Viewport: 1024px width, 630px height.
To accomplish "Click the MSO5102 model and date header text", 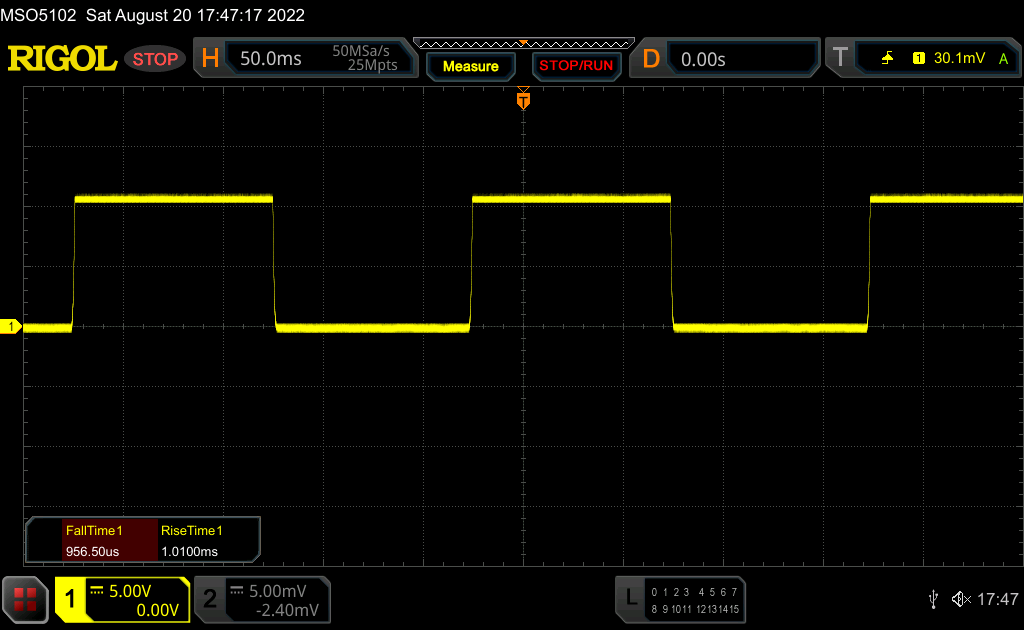I will (153, 15).
